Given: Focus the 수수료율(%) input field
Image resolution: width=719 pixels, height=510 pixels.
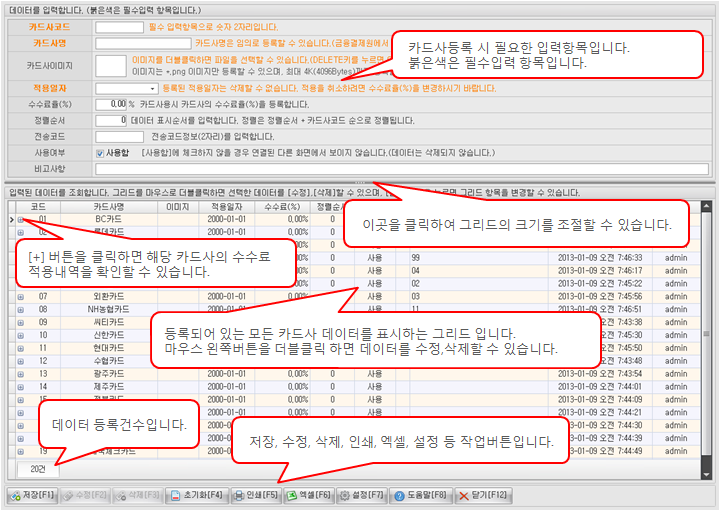Looking at the screenshot, I should click(111, 105).
